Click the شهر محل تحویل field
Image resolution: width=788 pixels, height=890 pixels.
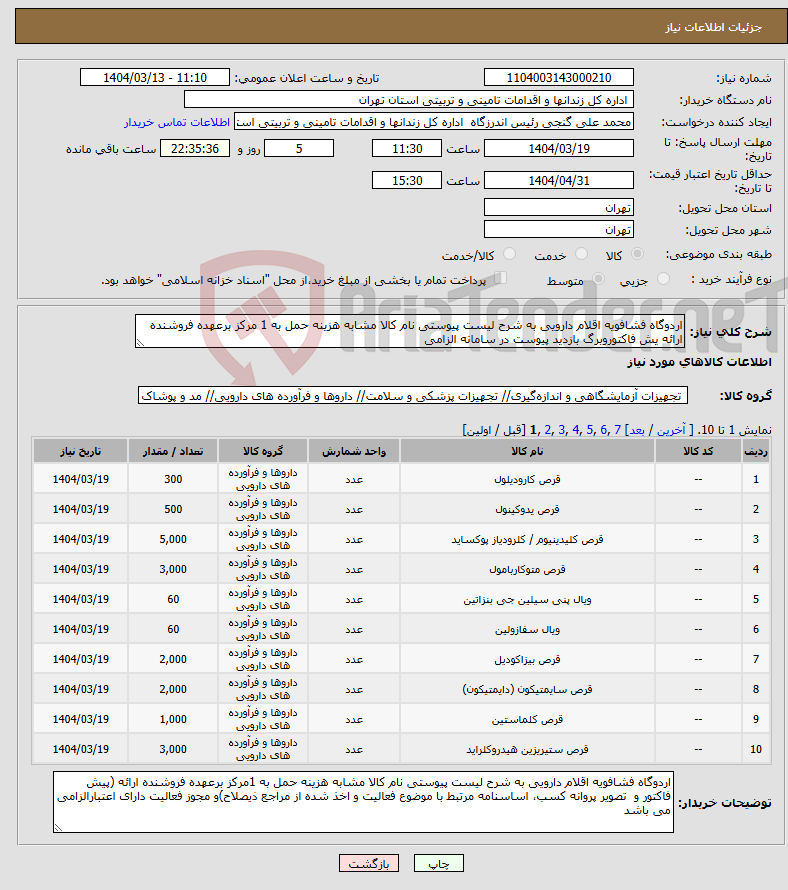coord(559,230)
